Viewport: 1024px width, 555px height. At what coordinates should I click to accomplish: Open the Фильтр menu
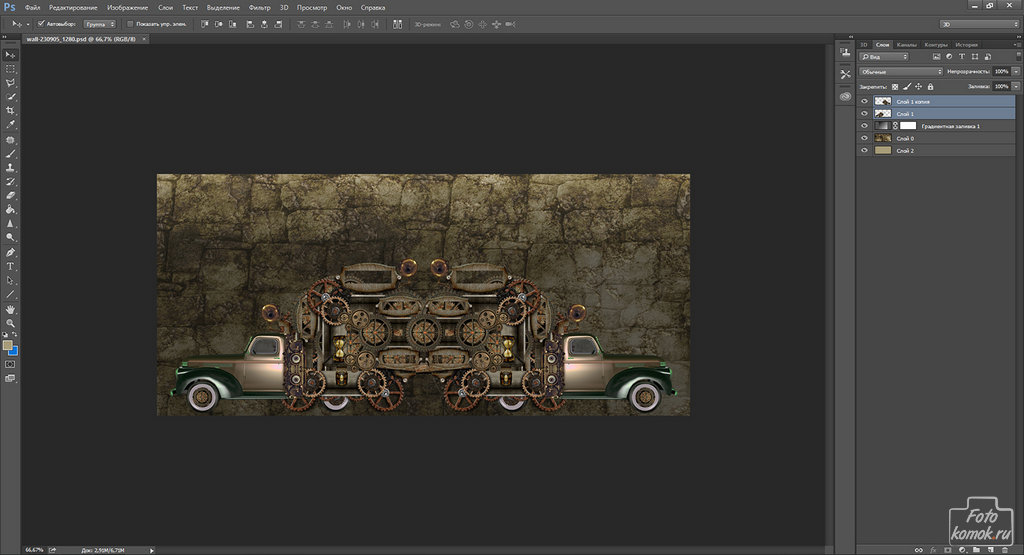coord(259,7)
